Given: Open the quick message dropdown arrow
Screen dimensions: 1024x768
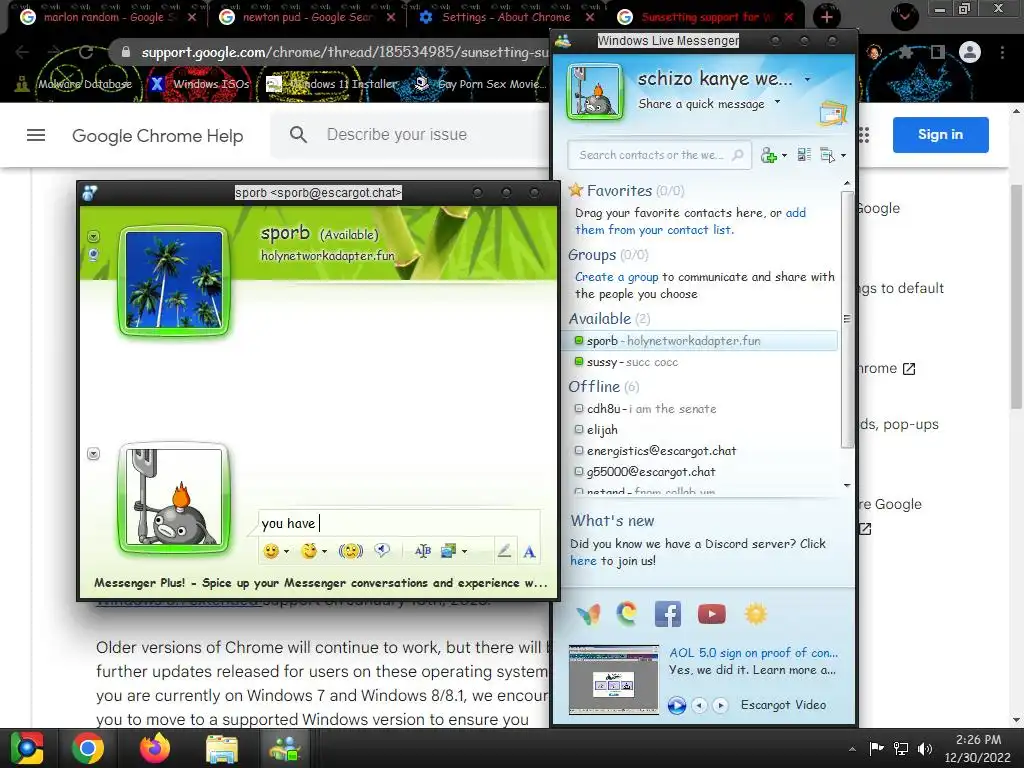Looking at the screenshot, I should [x=777, y=102].
